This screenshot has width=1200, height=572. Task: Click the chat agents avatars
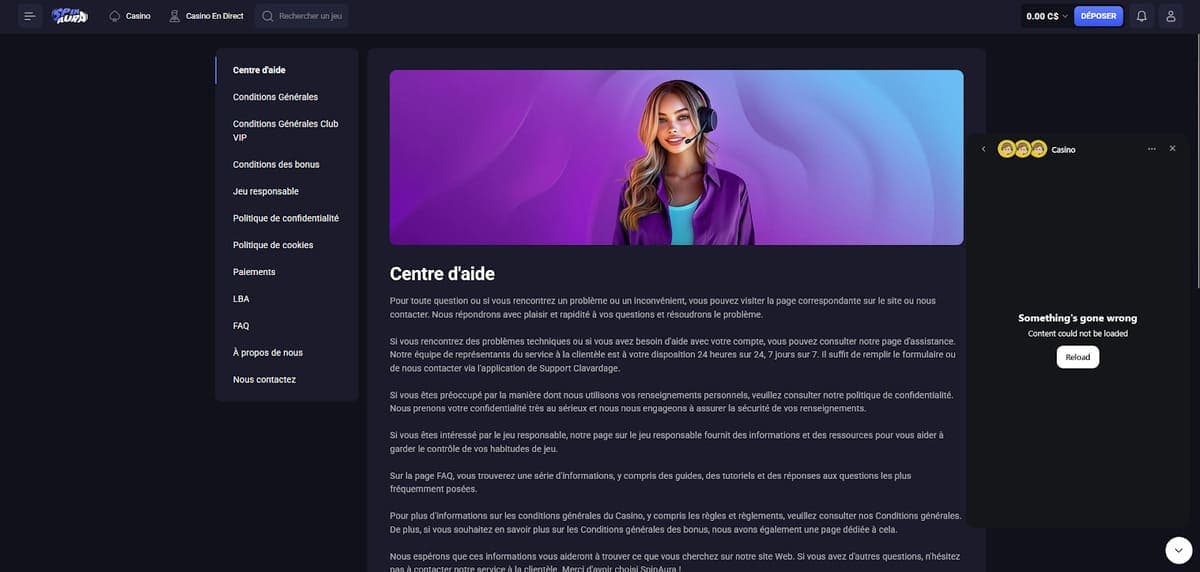[1022, 149]
